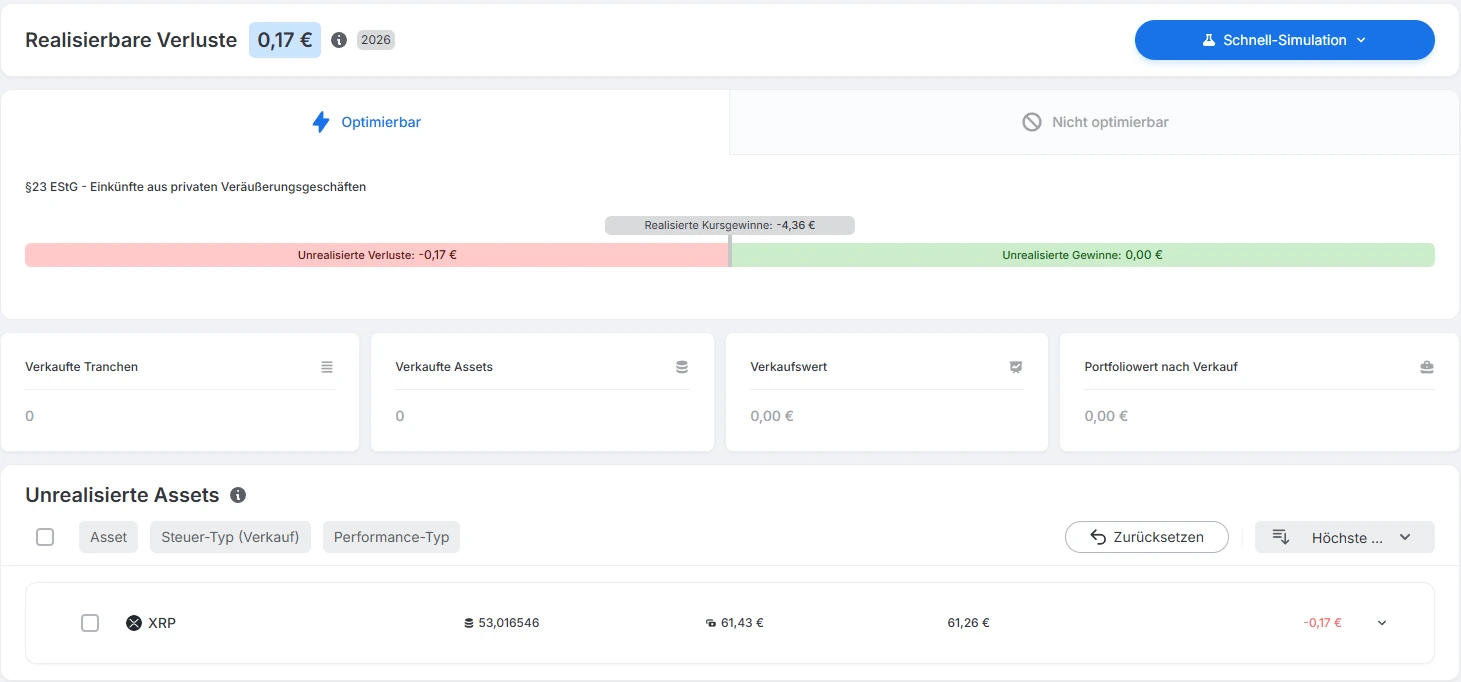Click the sort icon in Höchste dropdown
Image resolution: width=1461 pixels, height=682 pixels.
(x=1281, y=537)
